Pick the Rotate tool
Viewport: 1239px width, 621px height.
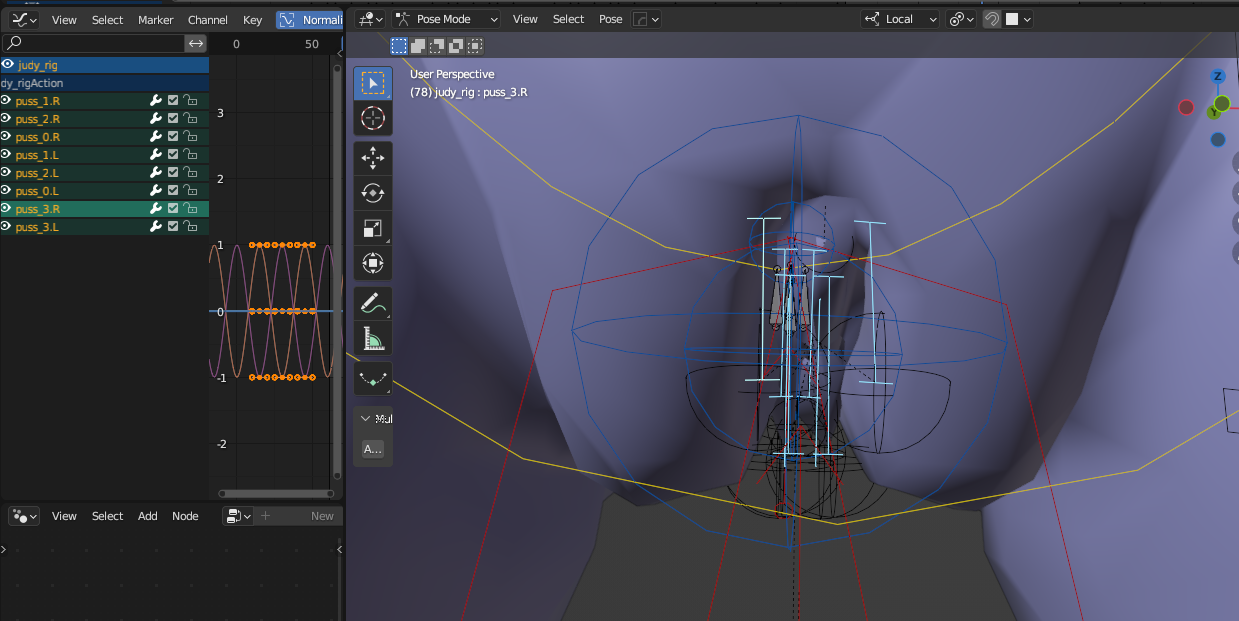(x=373, y=193)
